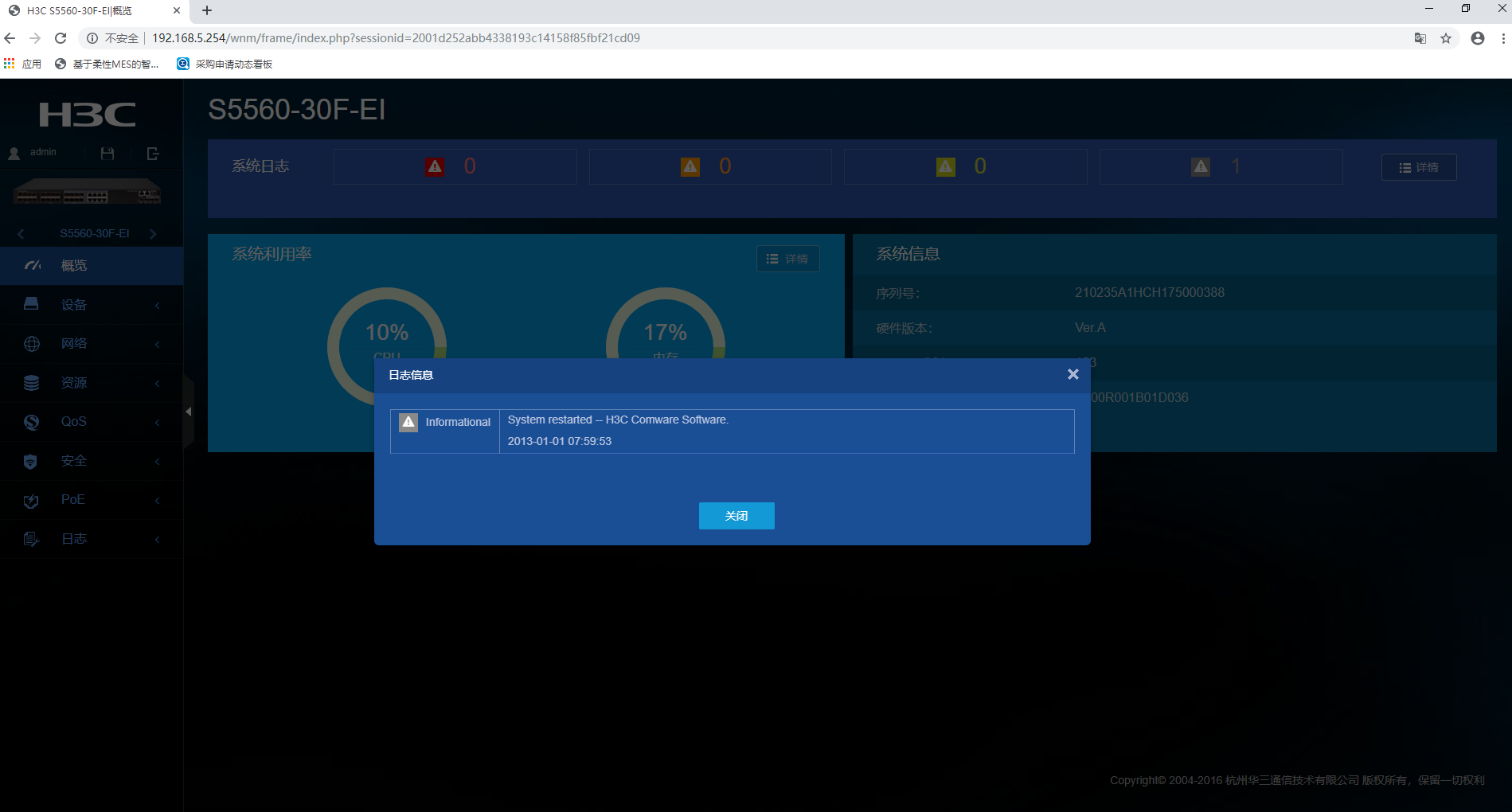Select the 'System restarted -- H3C Comware Software.' message
Image resolution: width=1512 pixels, height=812 pixels.
click(618, 420)
